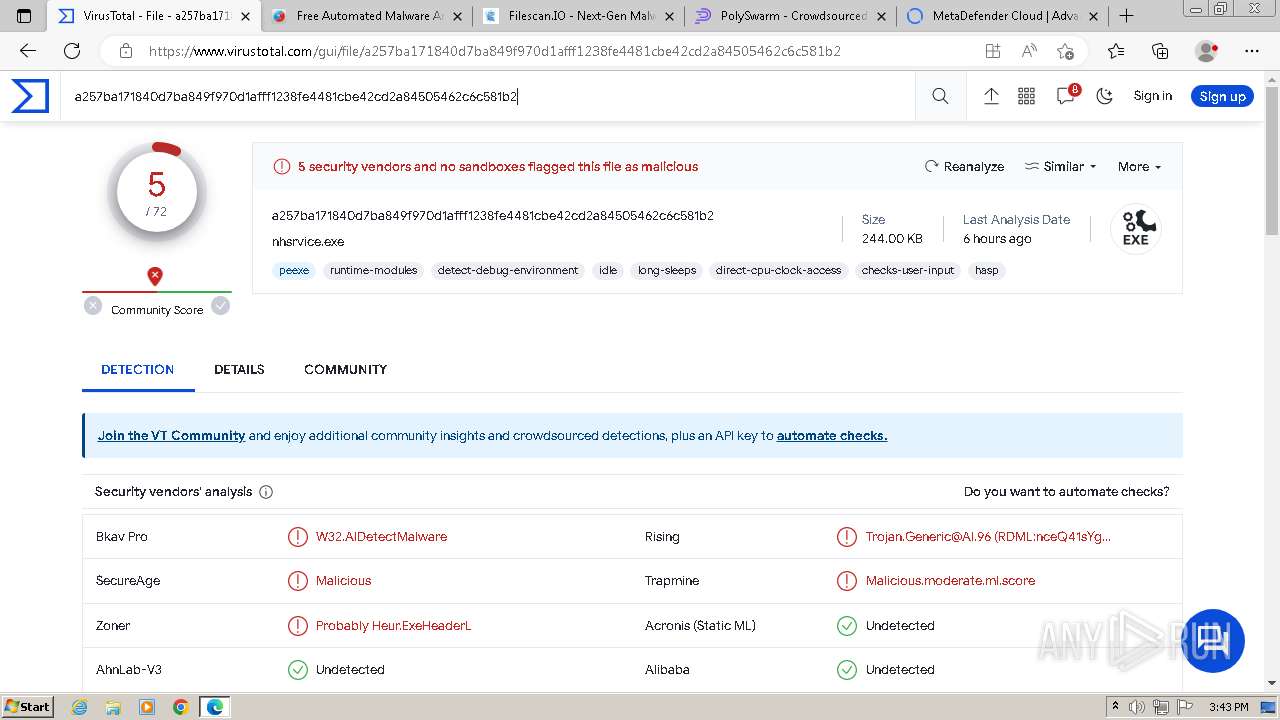Click the community score upvote check icon
The height and width of the screenshot is (720, 1280).
221,306
